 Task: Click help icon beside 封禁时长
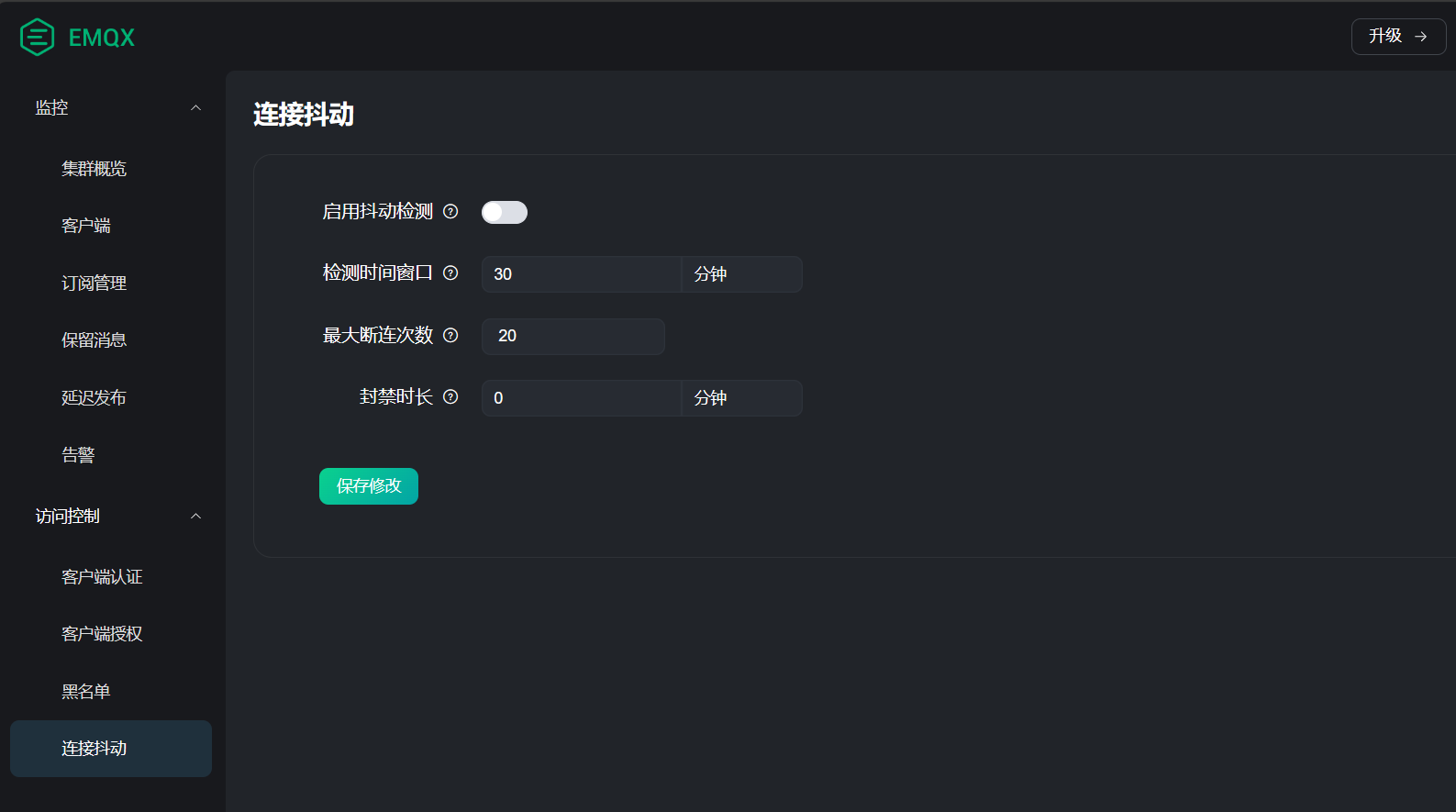pos(450,397)
